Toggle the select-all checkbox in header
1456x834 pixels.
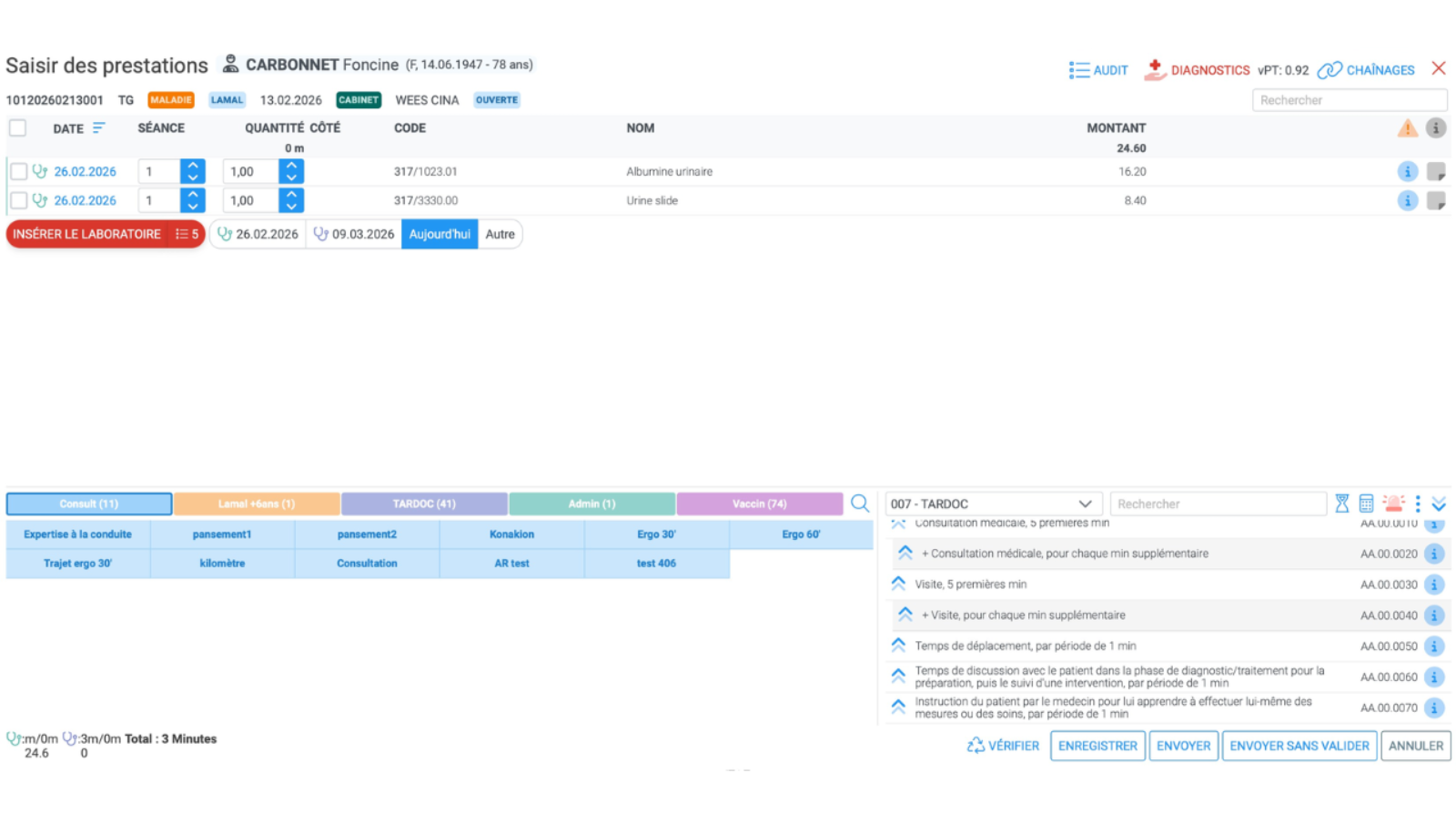[x=18, y=128]
